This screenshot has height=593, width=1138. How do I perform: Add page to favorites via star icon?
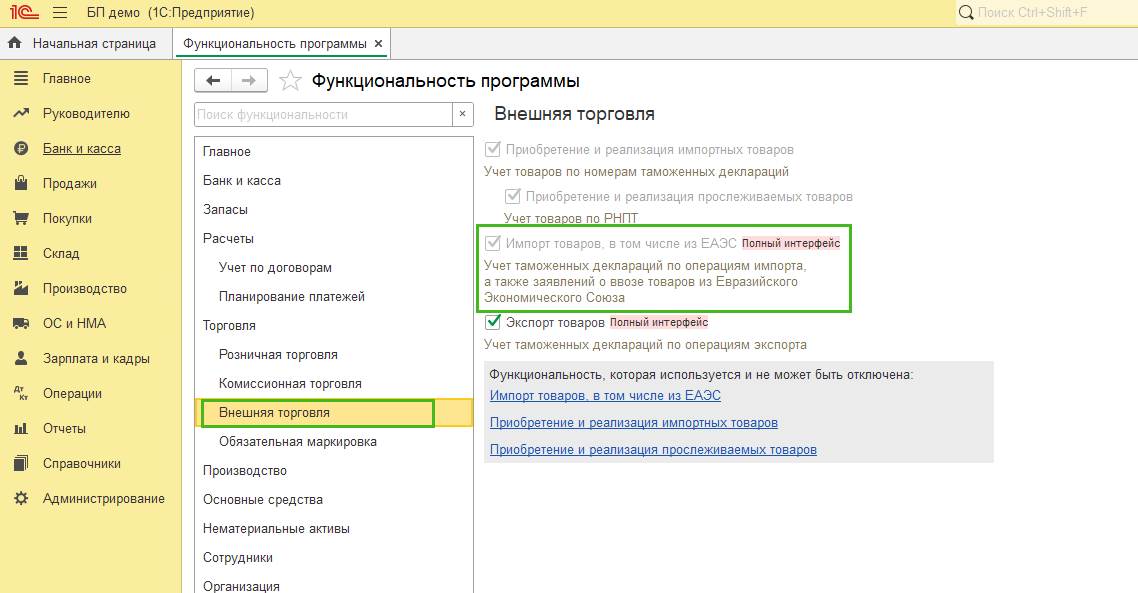(x=290, y=81)
